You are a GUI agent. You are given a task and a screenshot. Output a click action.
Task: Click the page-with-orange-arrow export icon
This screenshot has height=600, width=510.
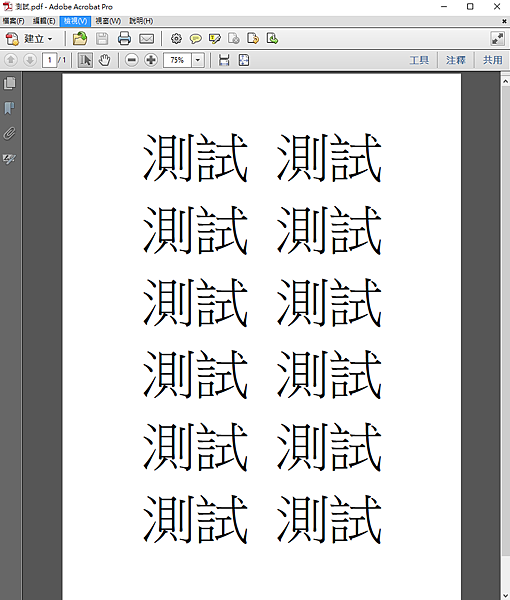[253, 39]
